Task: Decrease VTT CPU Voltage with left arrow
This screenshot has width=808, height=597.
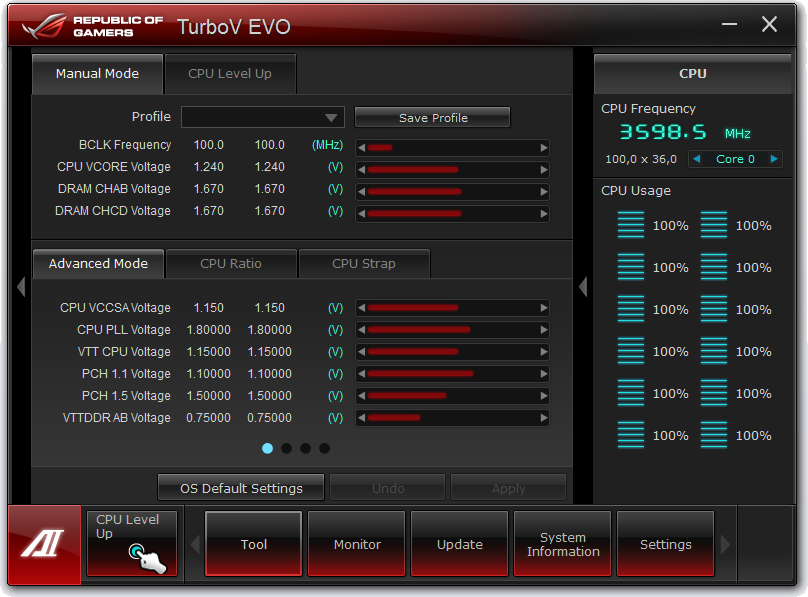Action: tap(362, 352)
